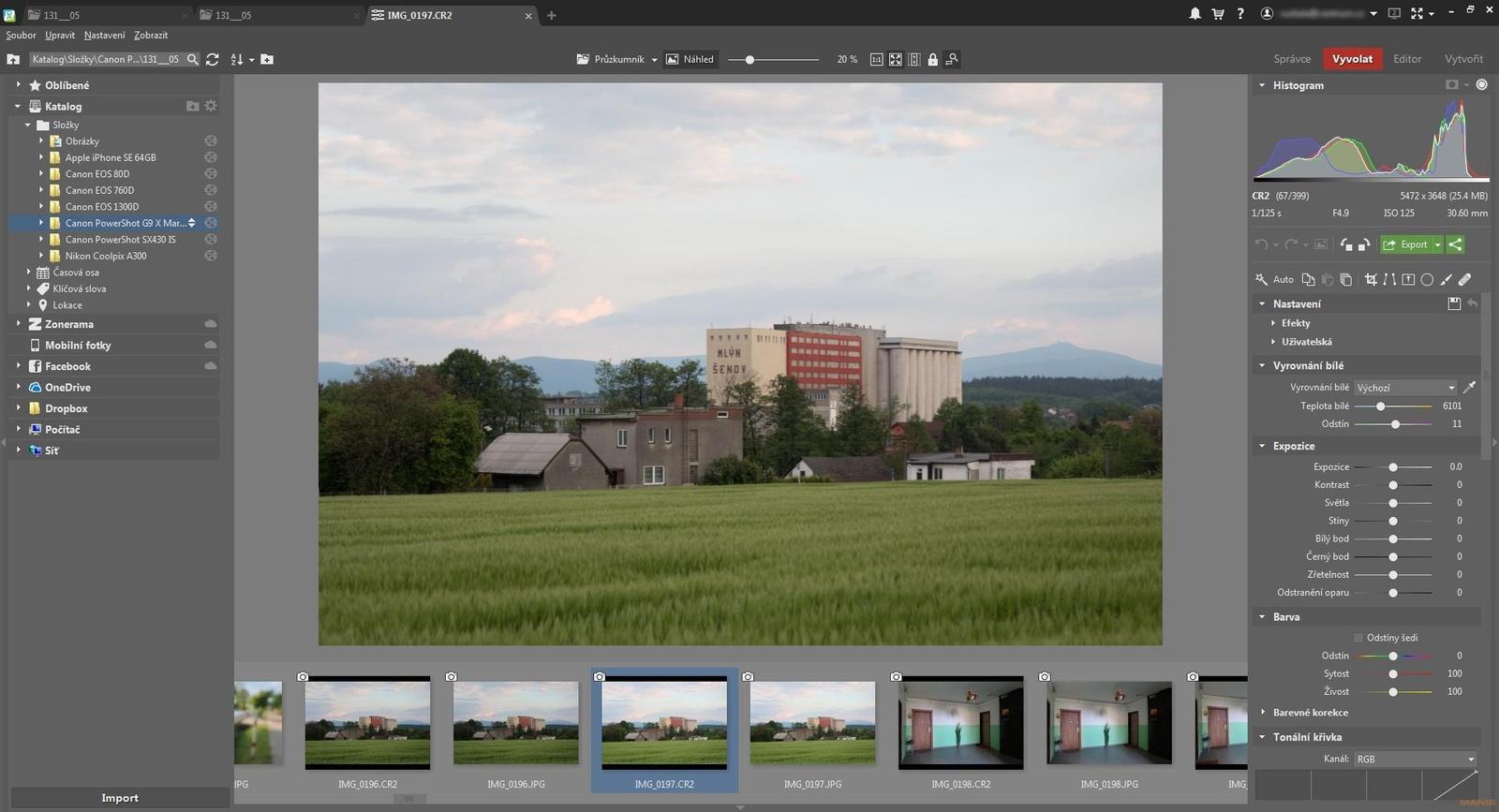Open the help question mark
Screen dimensions: 1499x812
(x=1240, y=14)
